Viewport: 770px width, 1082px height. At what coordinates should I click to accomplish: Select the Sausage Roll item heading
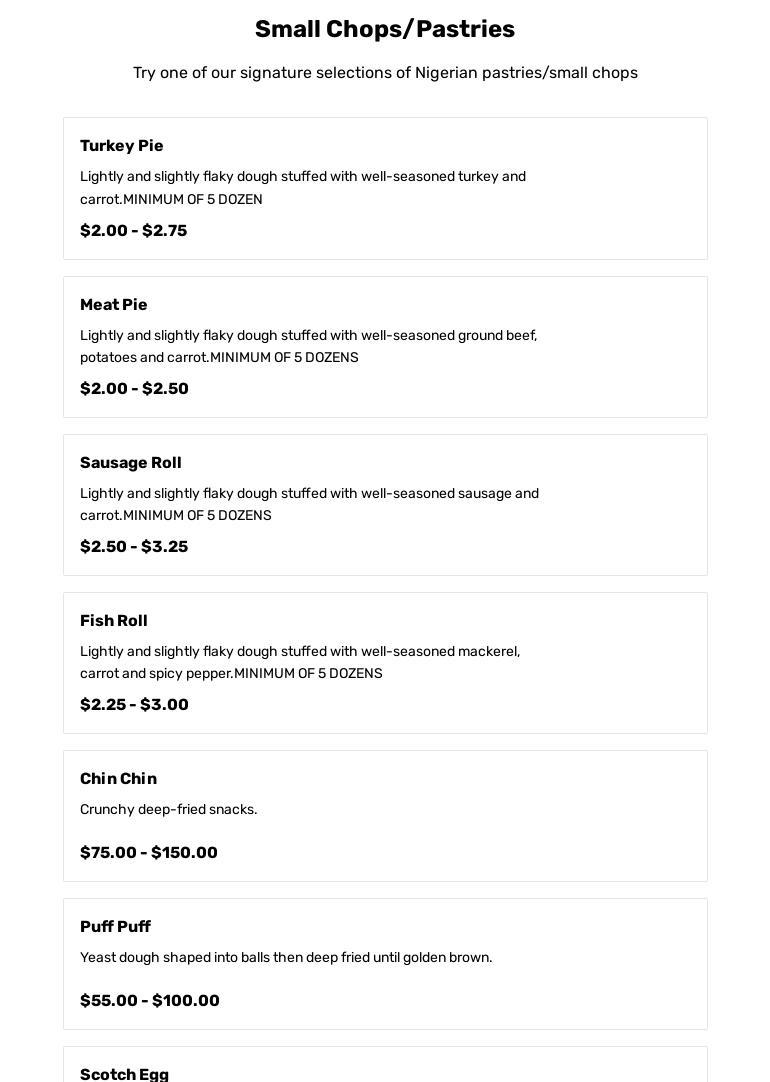[x=130, y=463]
